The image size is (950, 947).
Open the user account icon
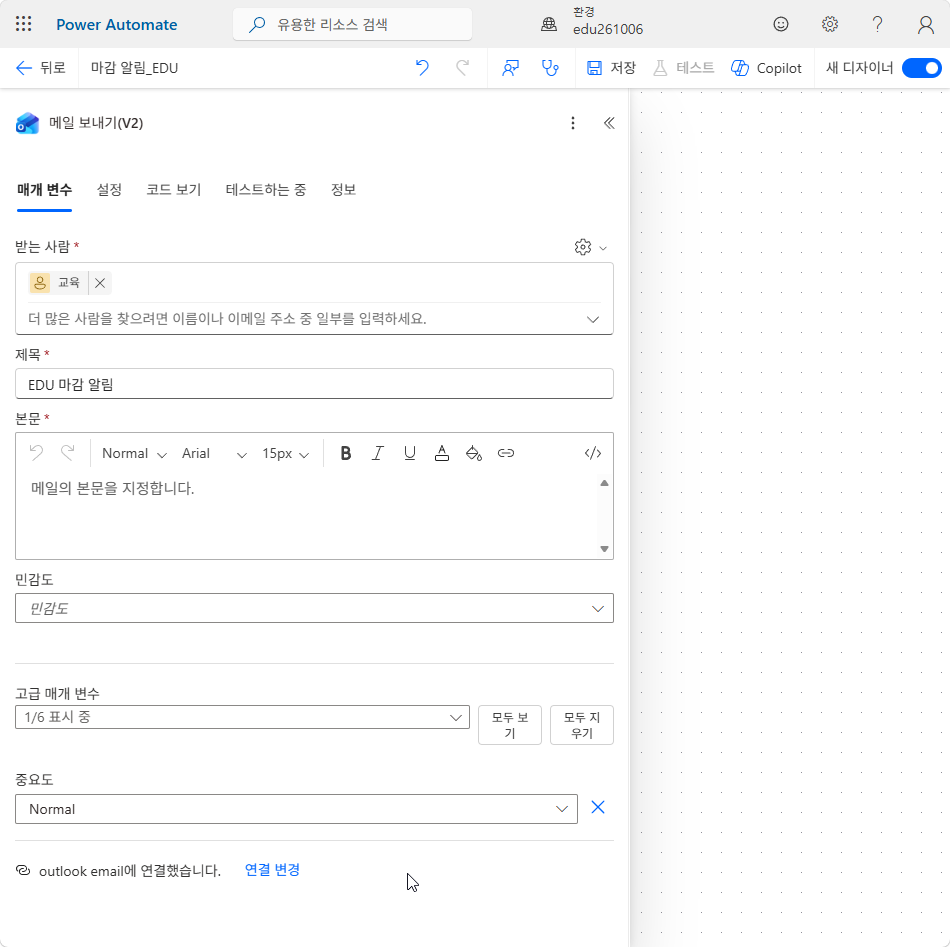(x=926, y=25)
